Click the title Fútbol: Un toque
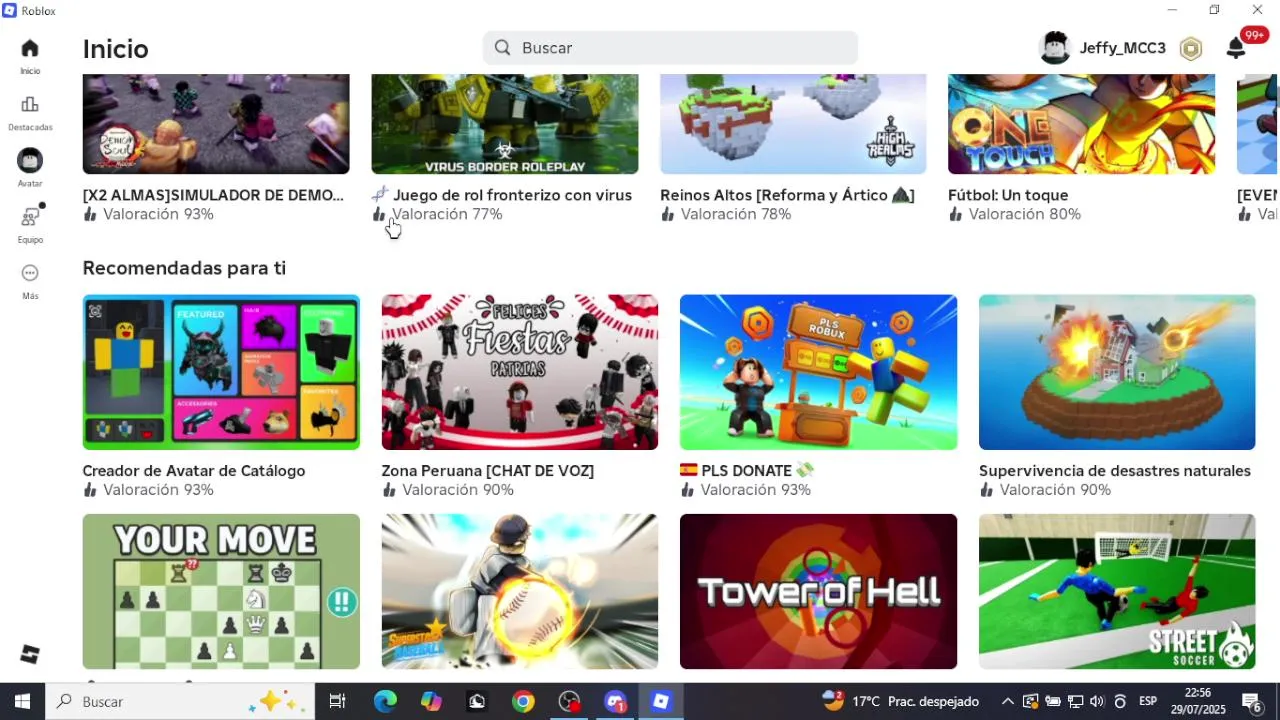The image size is (1280, 720). (1008, 195)
